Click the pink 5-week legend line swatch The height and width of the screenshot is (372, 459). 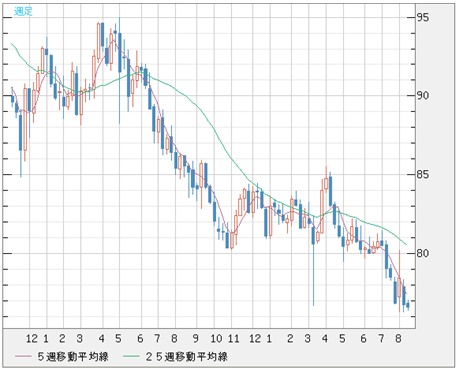point(23,357)
